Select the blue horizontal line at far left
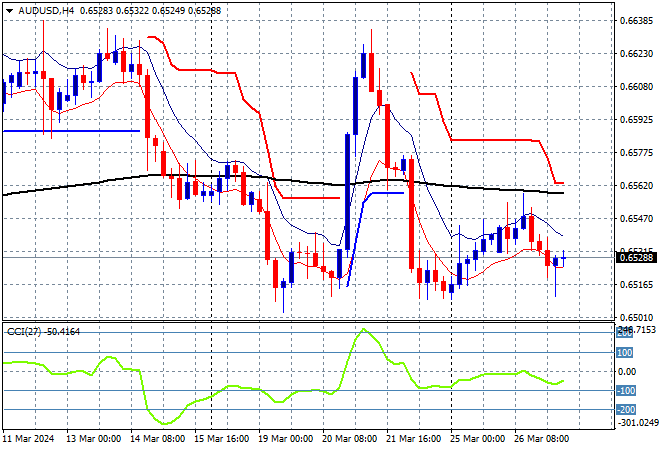Viewport: 660px width, 450px height. 70,131
